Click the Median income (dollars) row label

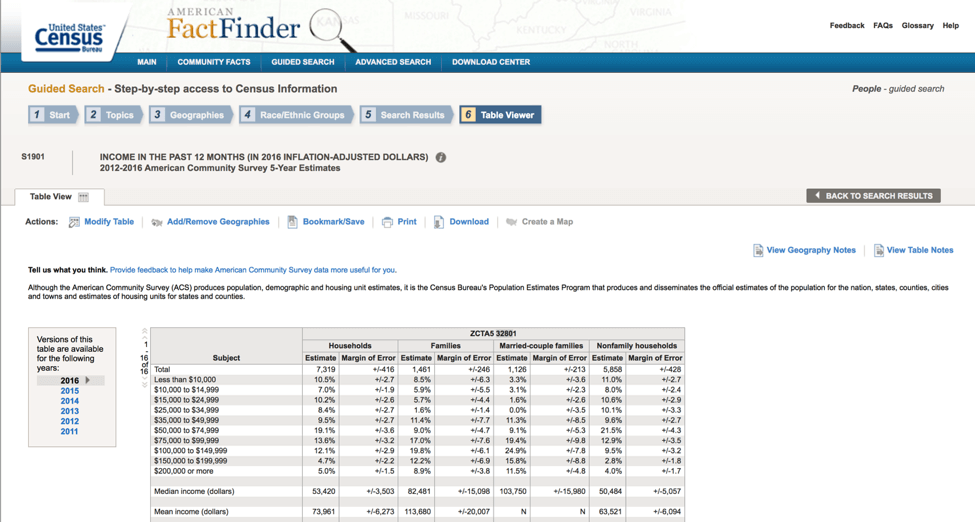click(x=194, y=492)
